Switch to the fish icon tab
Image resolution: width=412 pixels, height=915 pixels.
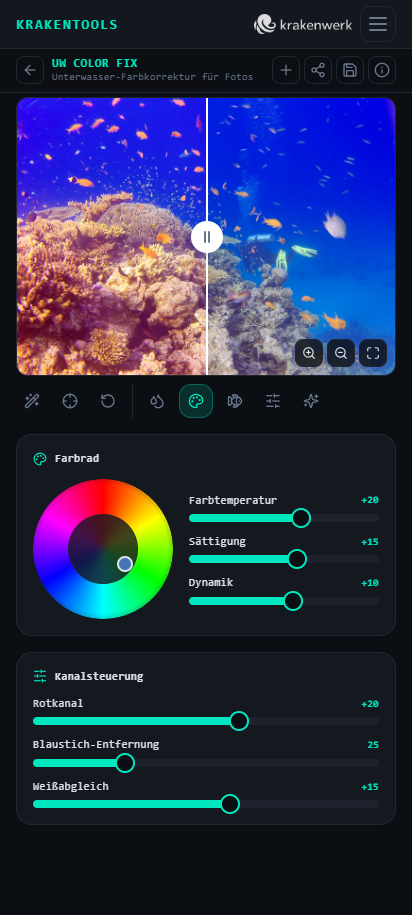click(235, 401)
